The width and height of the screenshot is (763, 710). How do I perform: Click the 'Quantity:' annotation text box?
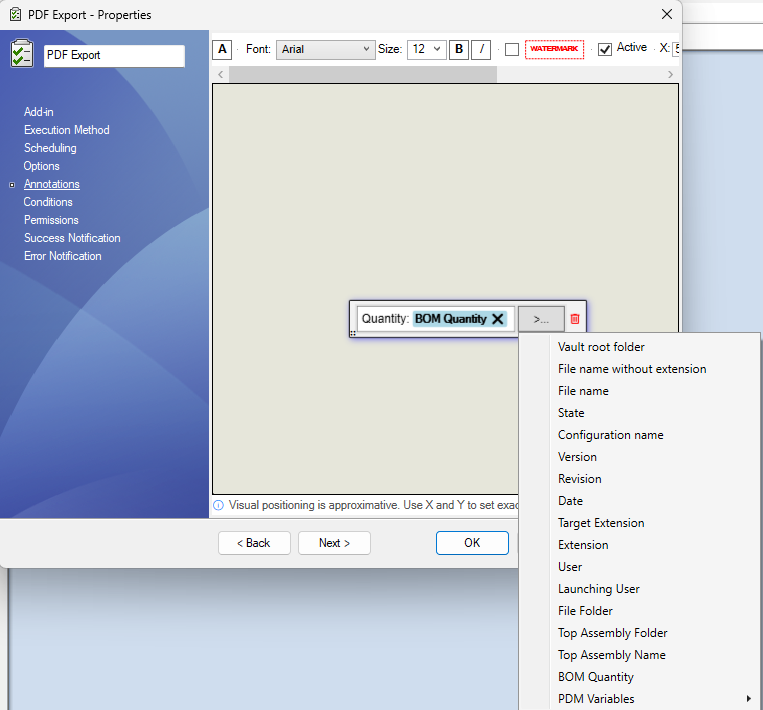(436, 319)
